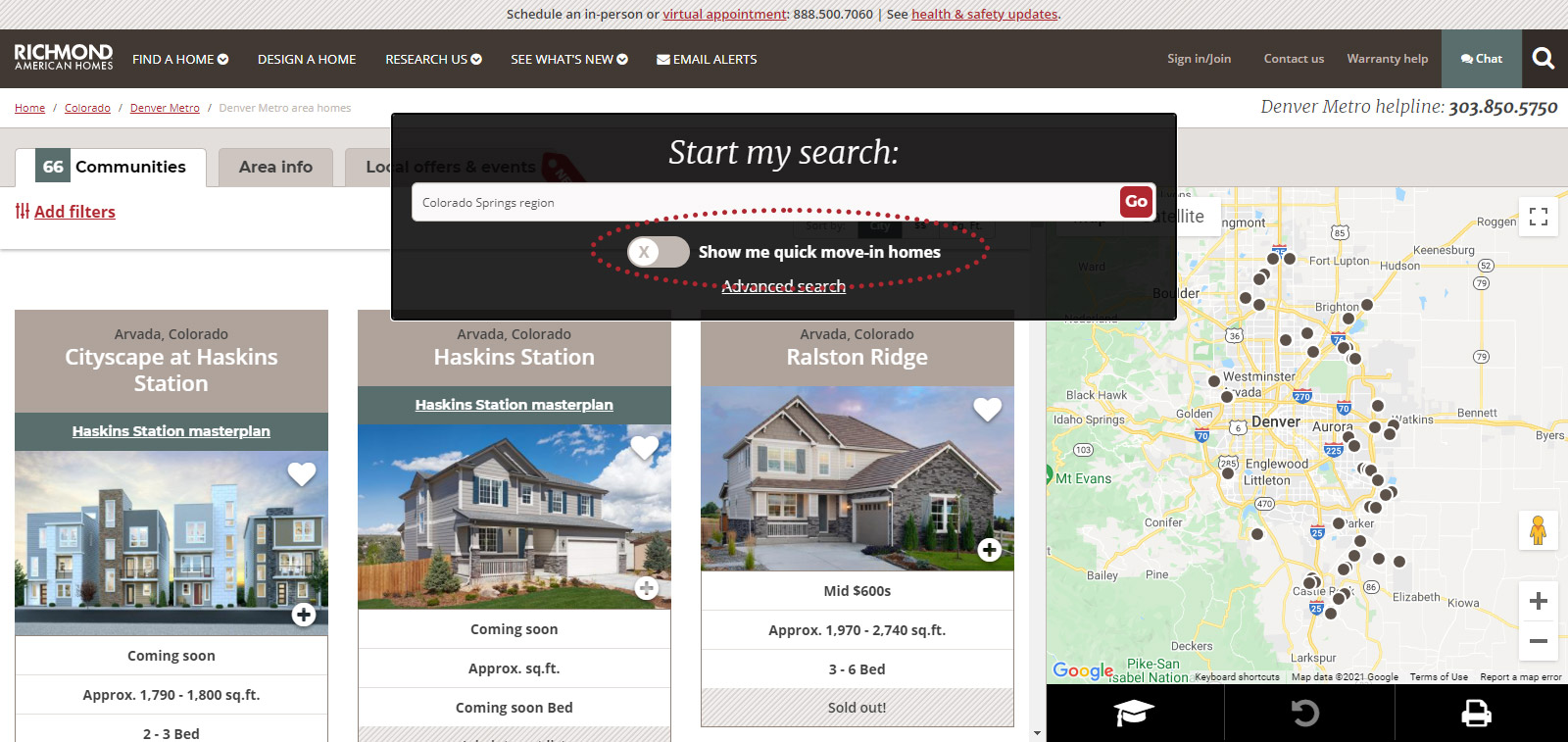Click Approx. 1,790 - 1,800 sq.ft. text
The height and width of the screenshot is (742, 1568).
171,695
